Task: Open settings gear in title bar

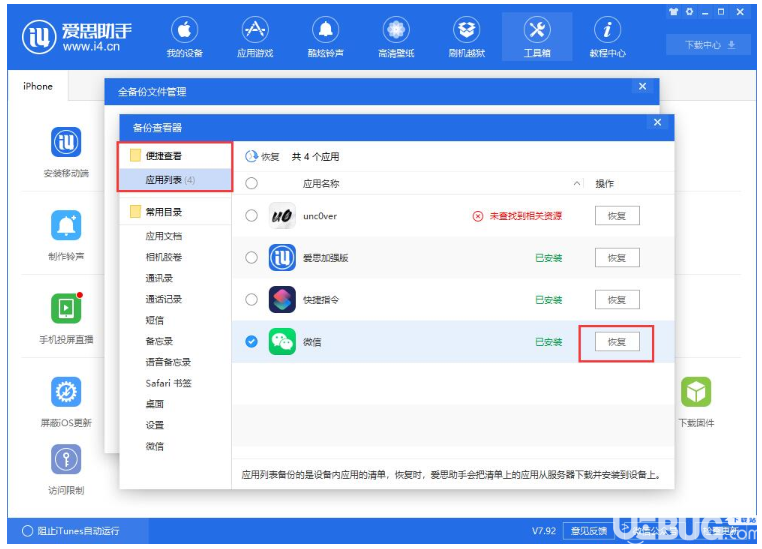Action: [x=690, y=12]
